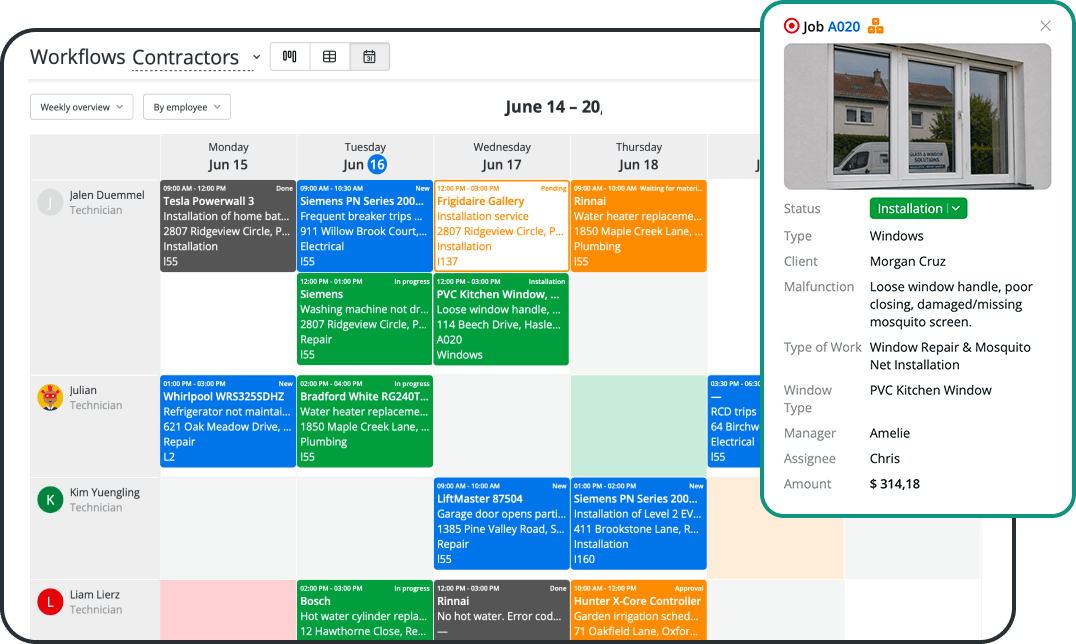Click Julian's technician avatar picture
Screen dimensions: 1076x644
point(50,398)
